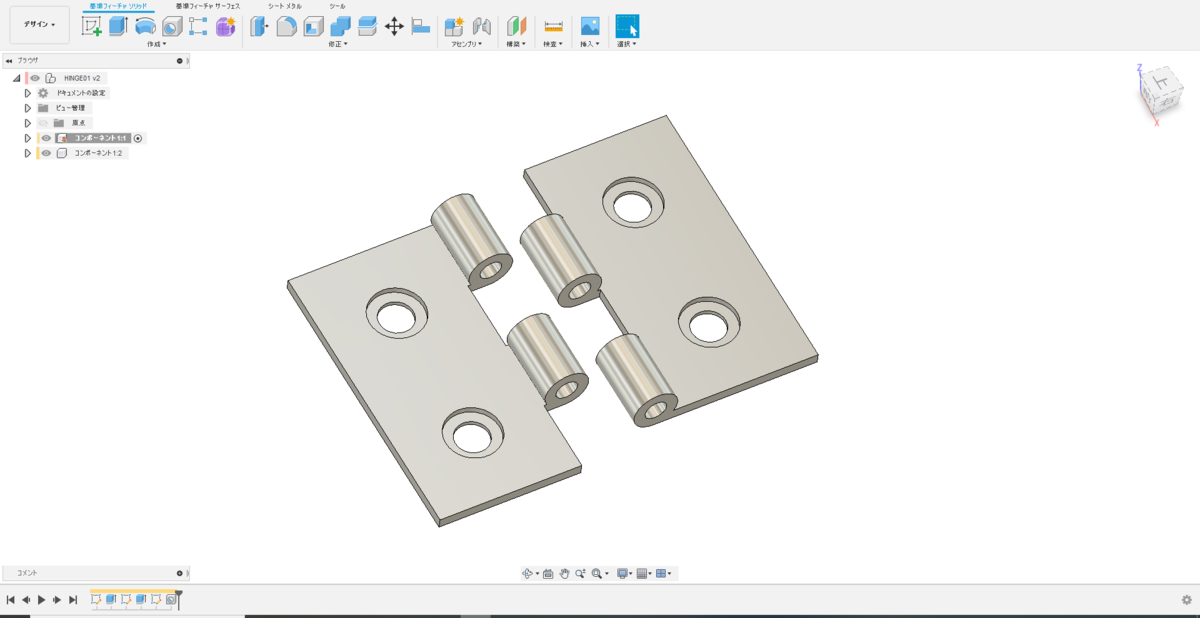This screenshot has width=1200, height=618.
Task: Switch to the 基準フィーチャ サーフェス tab
Action: pos(208,6)
